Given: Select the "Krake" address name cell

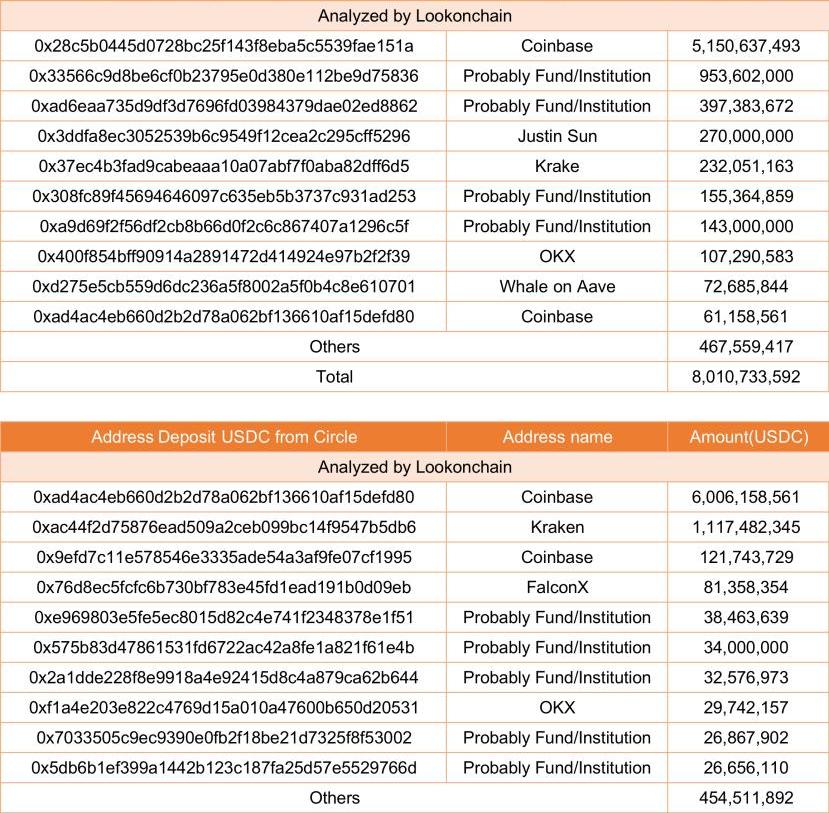Looking at the screenshot, I should 557,166.
